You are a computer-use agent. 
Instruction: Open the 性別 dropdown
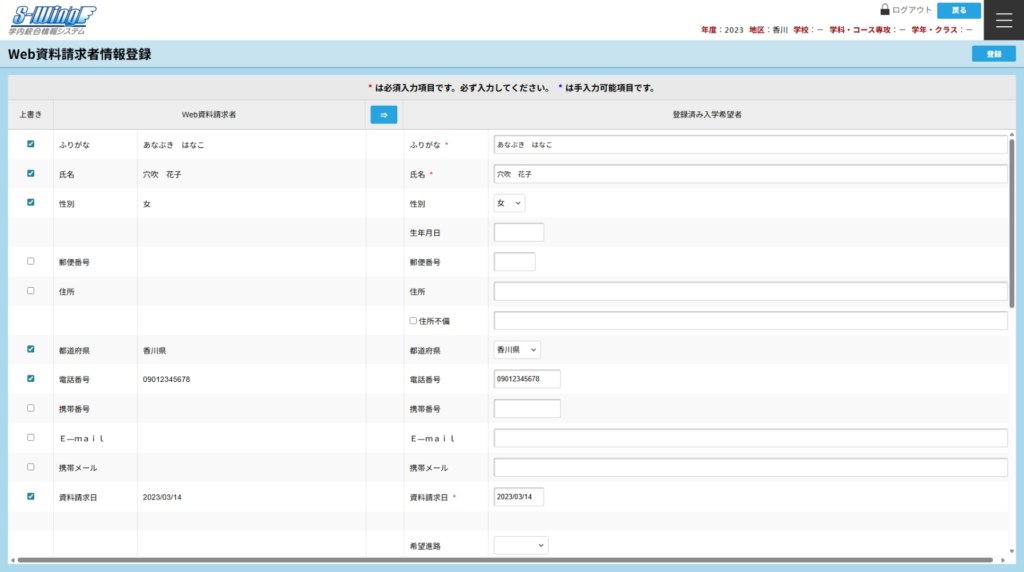tap(509, 203)
